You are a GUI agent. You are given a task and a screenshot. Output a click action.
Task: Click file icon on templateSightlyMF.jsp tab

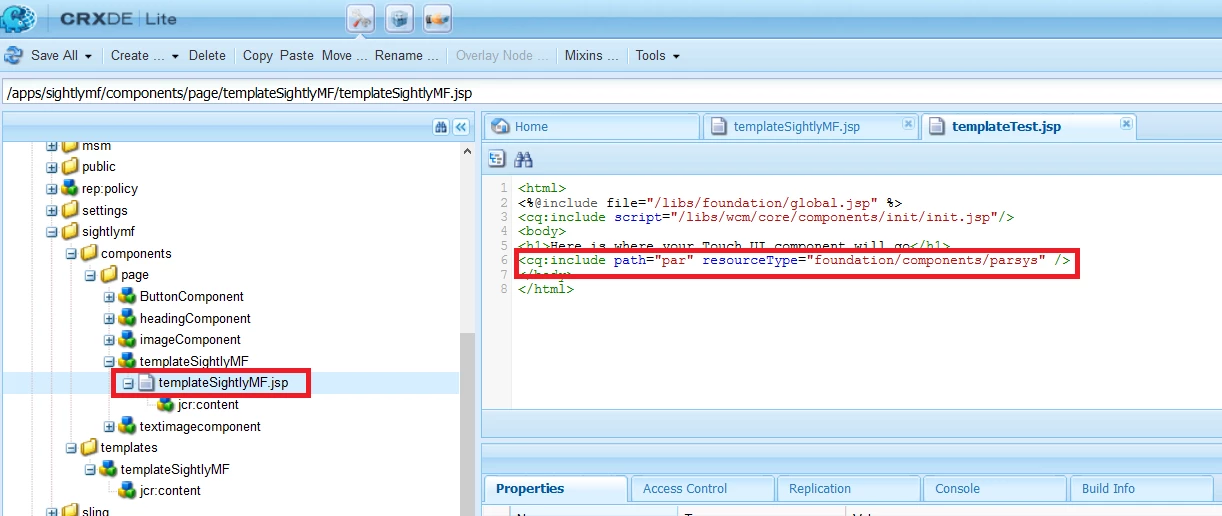pos(720,126)
